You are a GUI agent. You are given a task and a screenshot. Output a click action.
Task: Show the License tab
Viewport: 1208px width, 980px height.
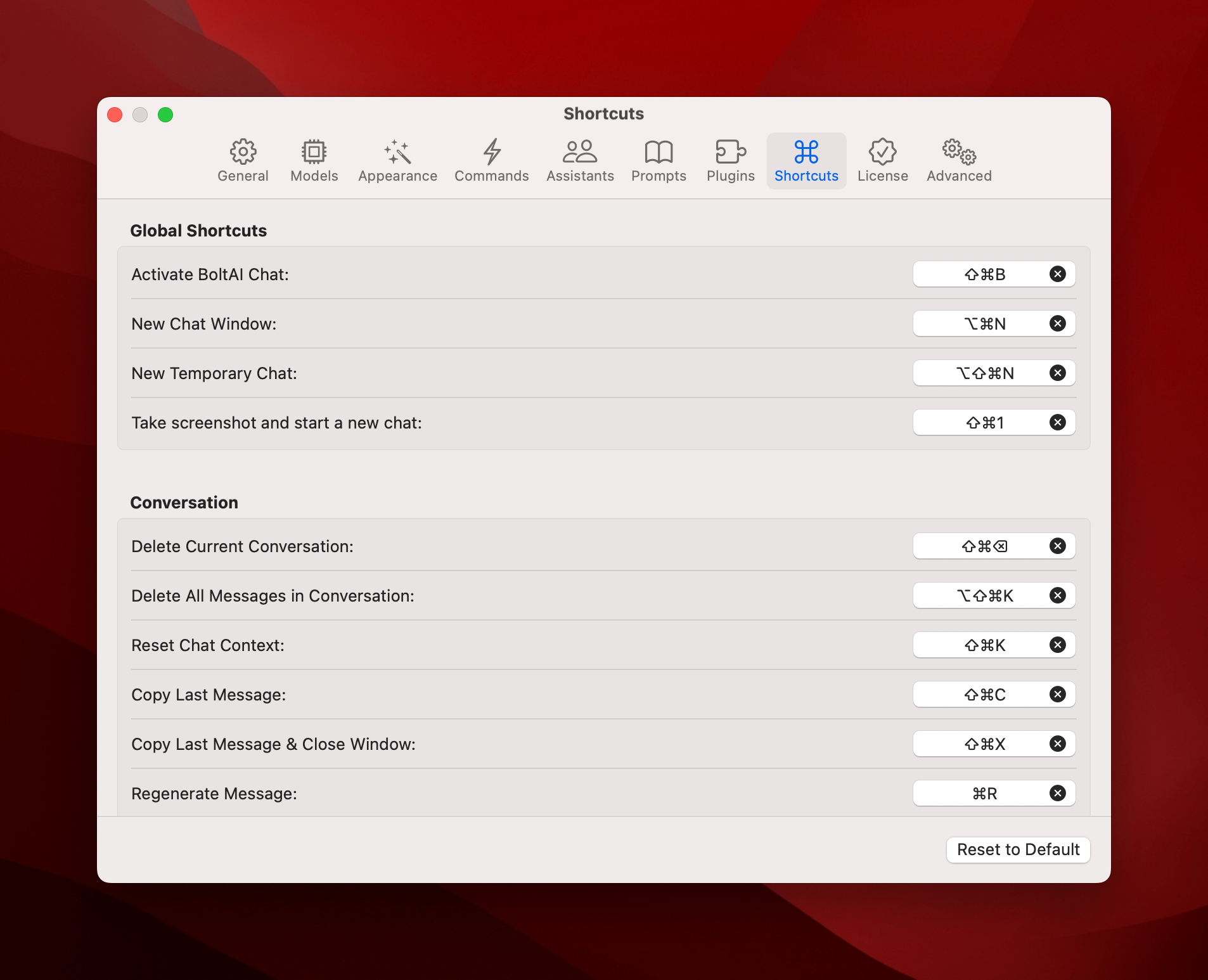point(882,161)
